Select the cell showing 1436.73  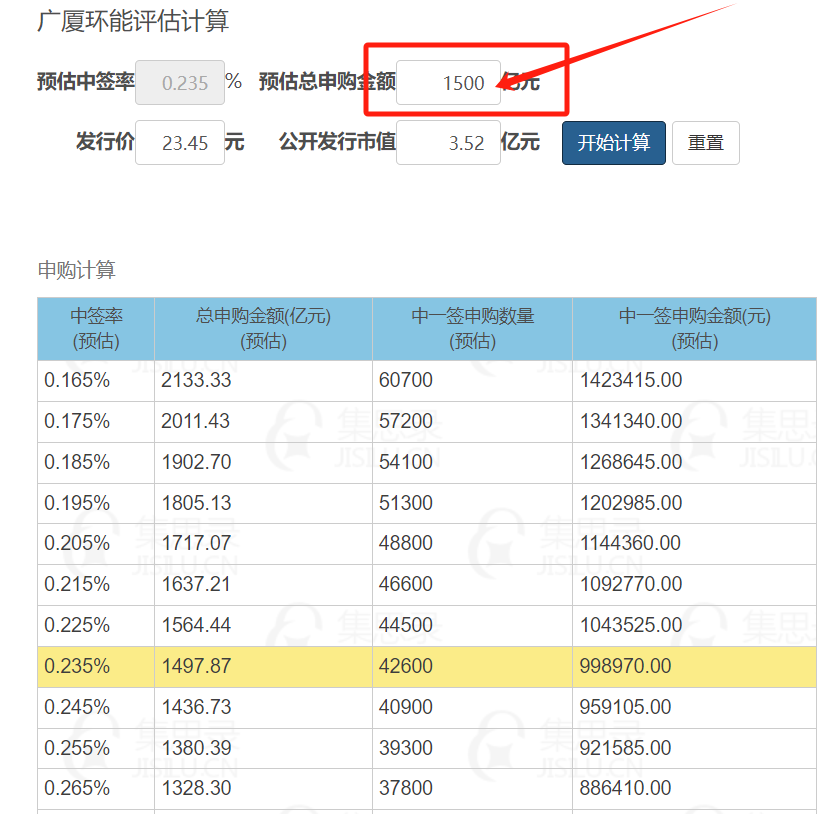pos(263,707)
